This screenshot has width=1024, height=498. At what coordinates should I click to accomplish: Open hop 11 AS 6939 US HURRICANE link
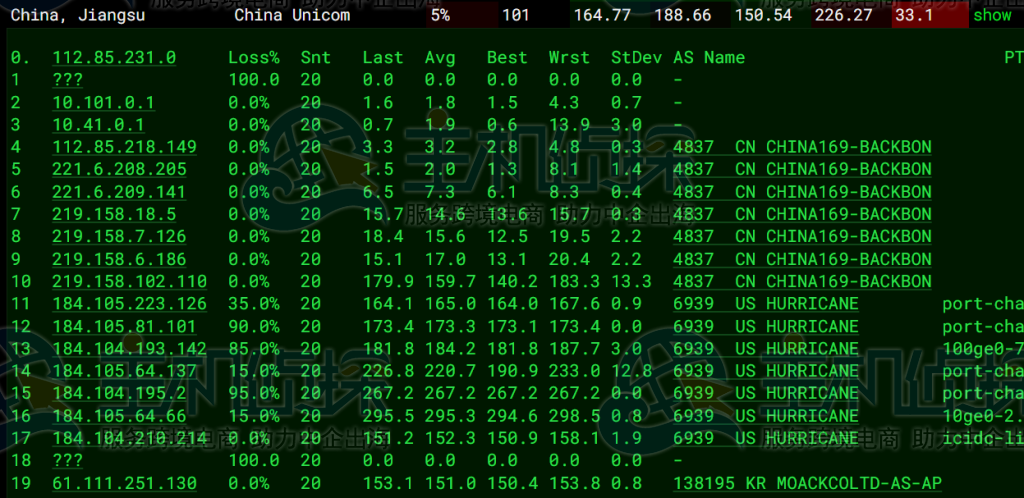[766, 304]
